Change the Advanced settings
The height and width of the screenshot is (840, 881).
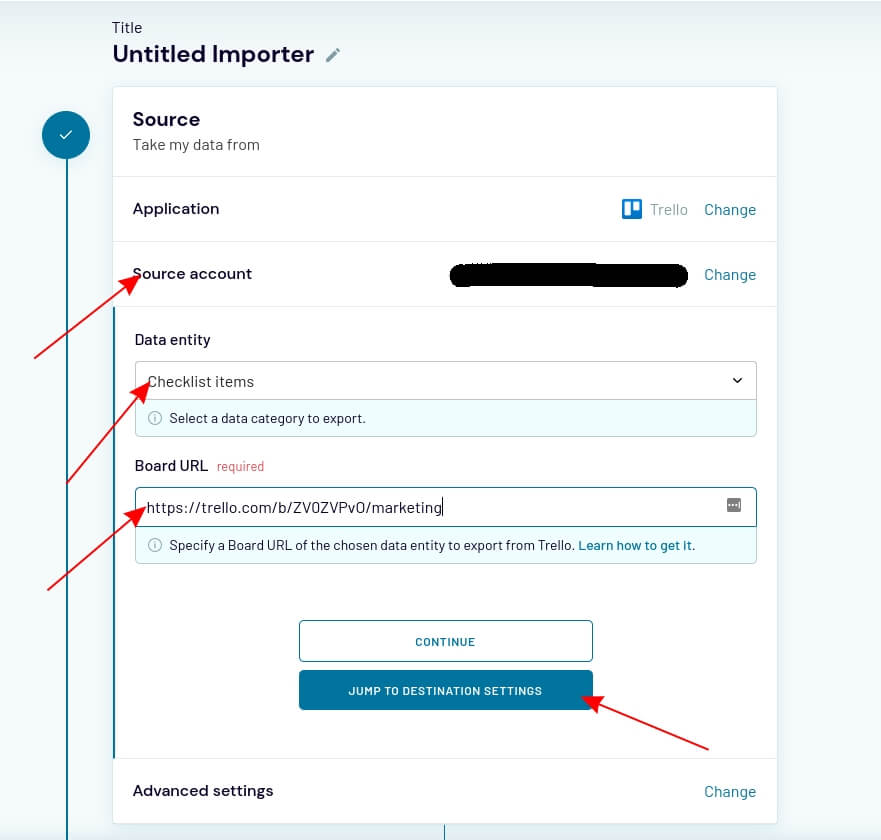[x=729, y=792]
